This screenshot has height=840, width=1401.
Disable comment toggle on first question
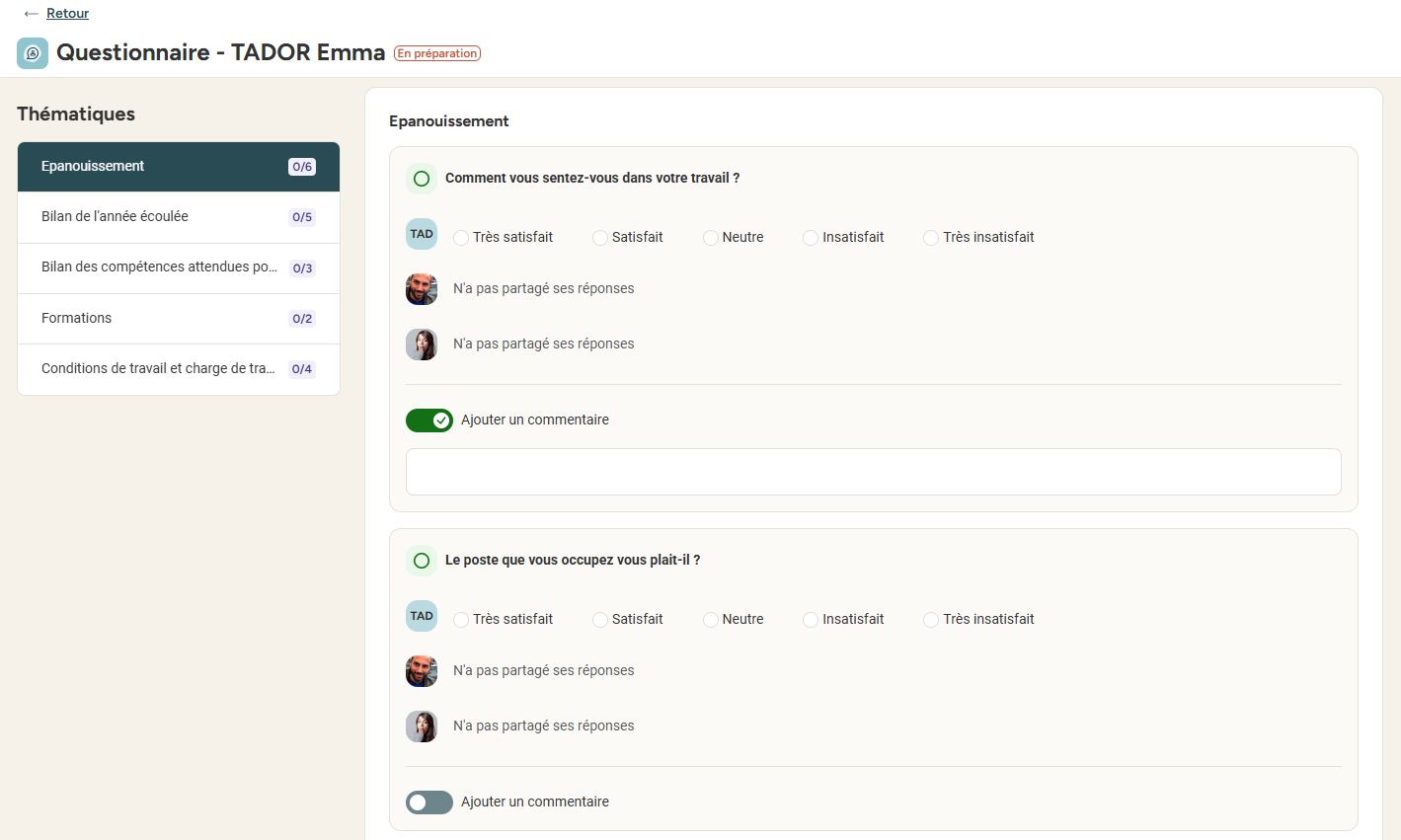[429, 420]
